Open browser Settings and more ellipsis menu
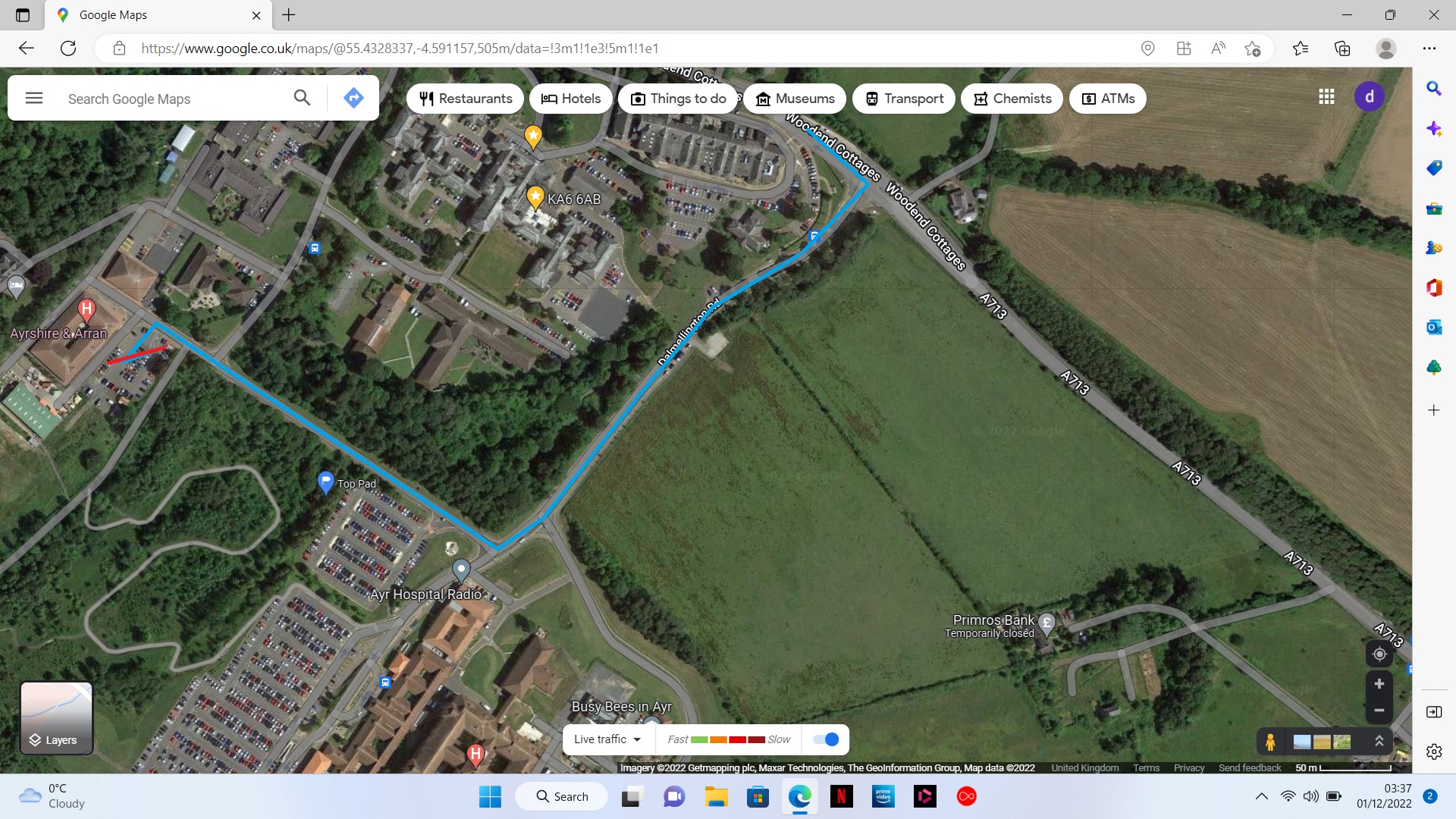Screen dimensions: 1456x819 click(1429, 49)
